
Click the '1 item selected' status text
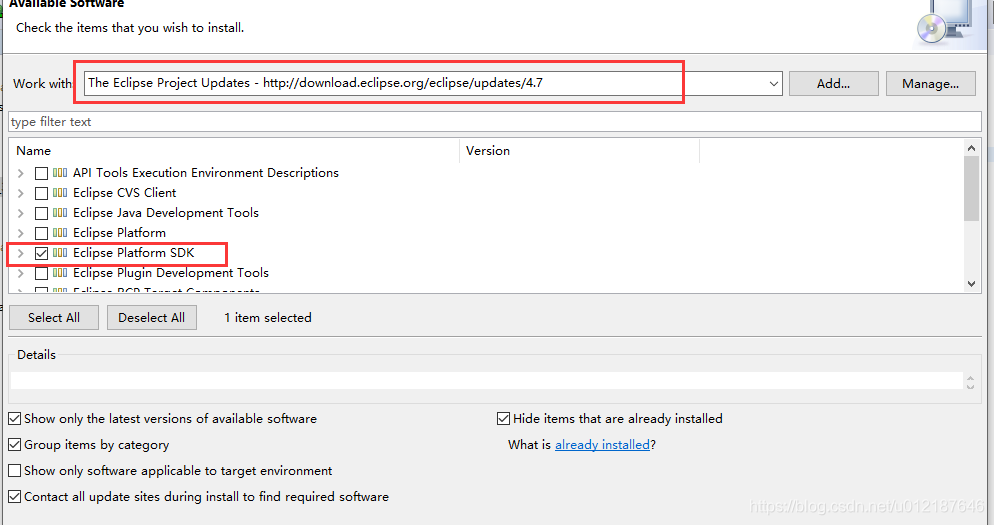coord(268,318)
